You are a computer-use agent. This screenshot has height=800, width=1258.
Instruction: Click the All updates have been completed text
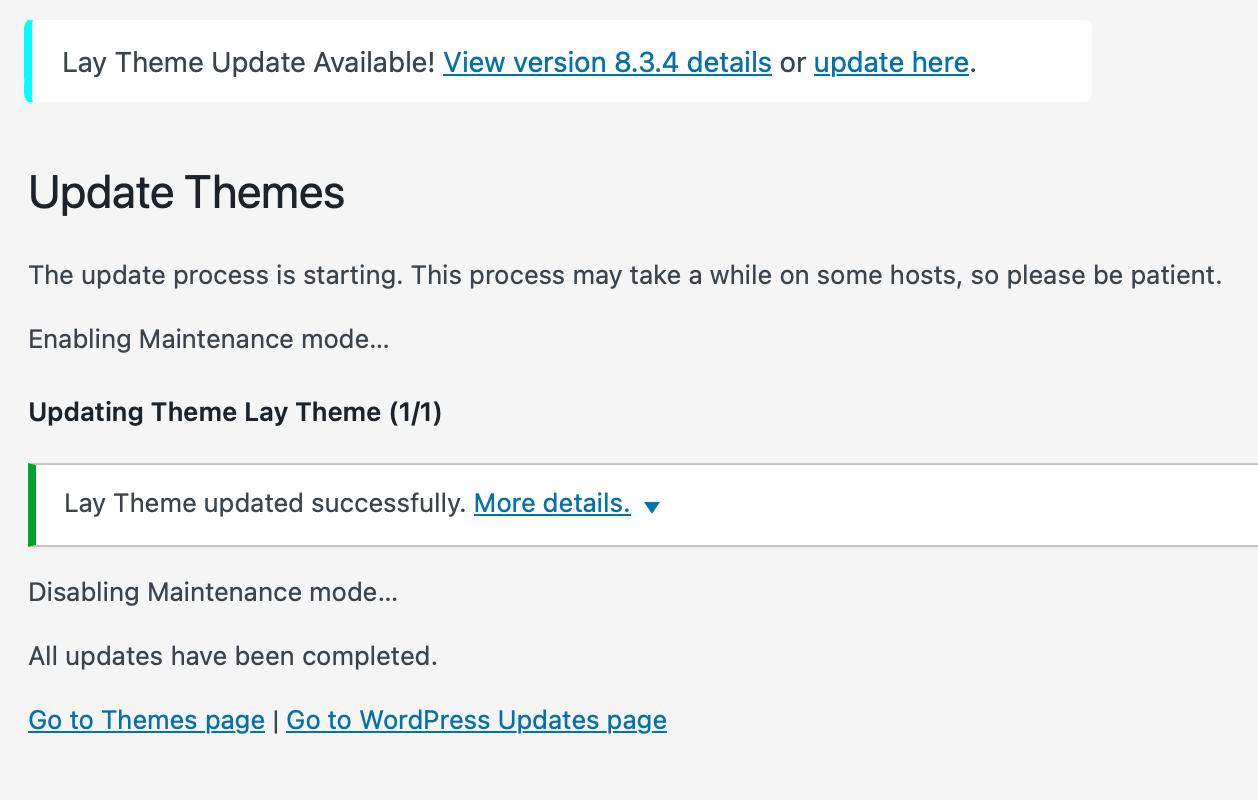pos(233,656)
